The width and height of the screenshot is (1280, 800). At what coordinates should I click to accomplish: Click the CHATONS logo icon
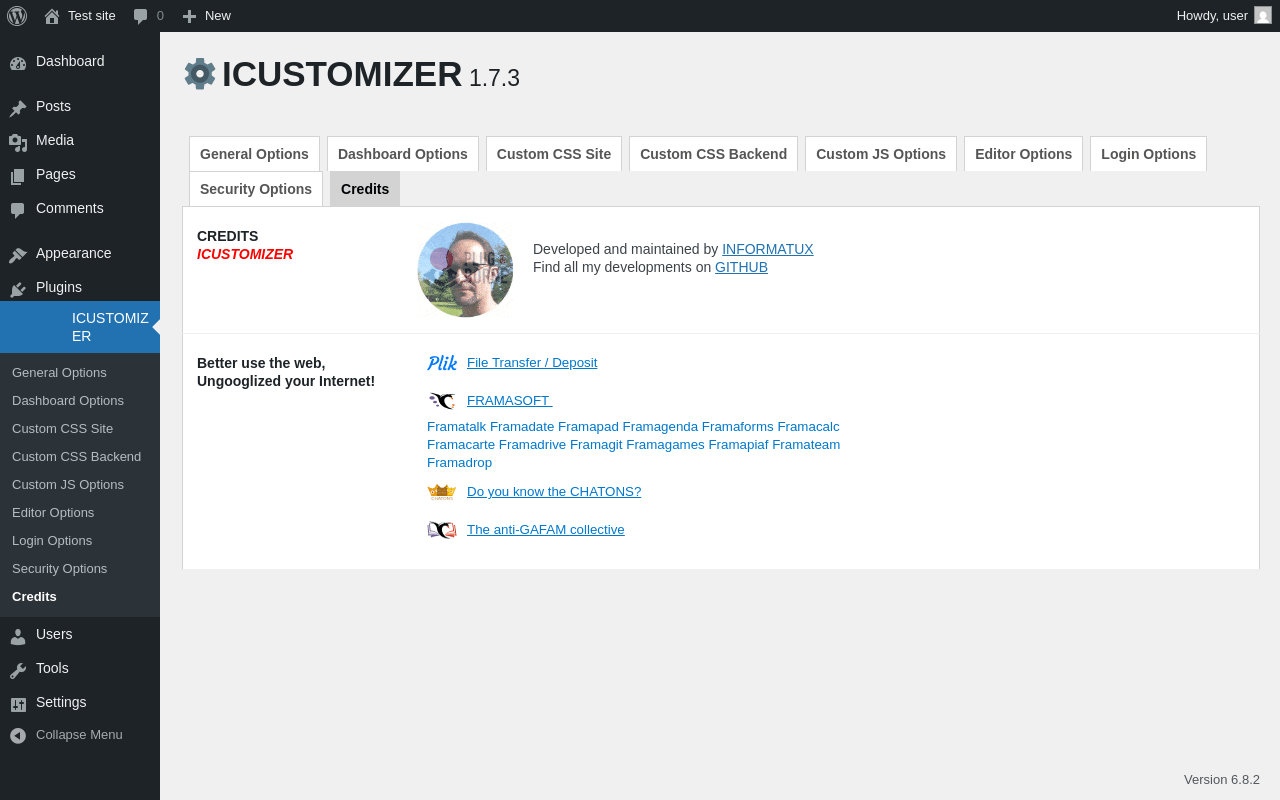point(442,492)
